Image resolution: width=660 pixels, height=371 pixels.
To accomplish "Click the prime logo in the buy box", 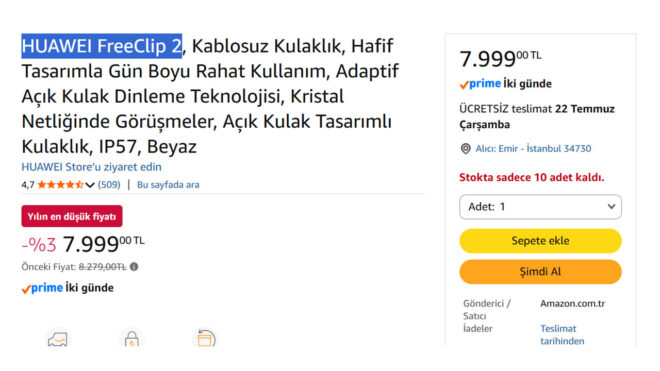I will [480, 84].
